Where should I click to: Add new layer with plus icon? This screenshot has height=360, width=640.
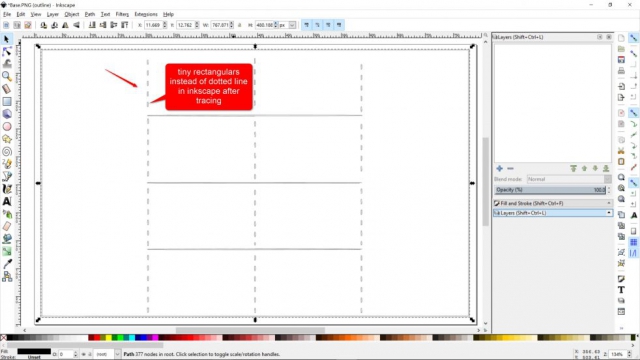tap(499, 168)
